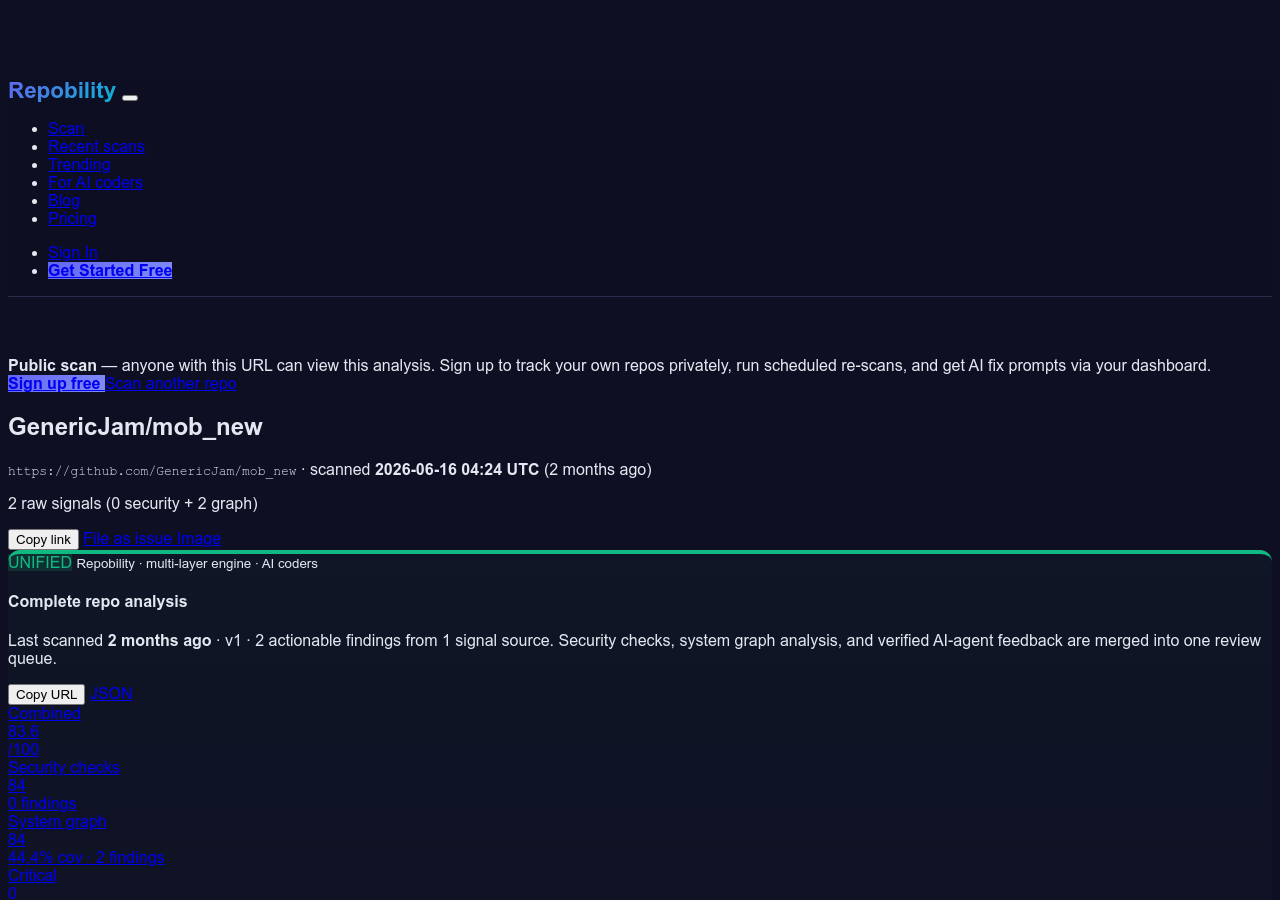This screenshot has height=900, width=1280.
Task: Open the System graph card
Action: (86, 839)
